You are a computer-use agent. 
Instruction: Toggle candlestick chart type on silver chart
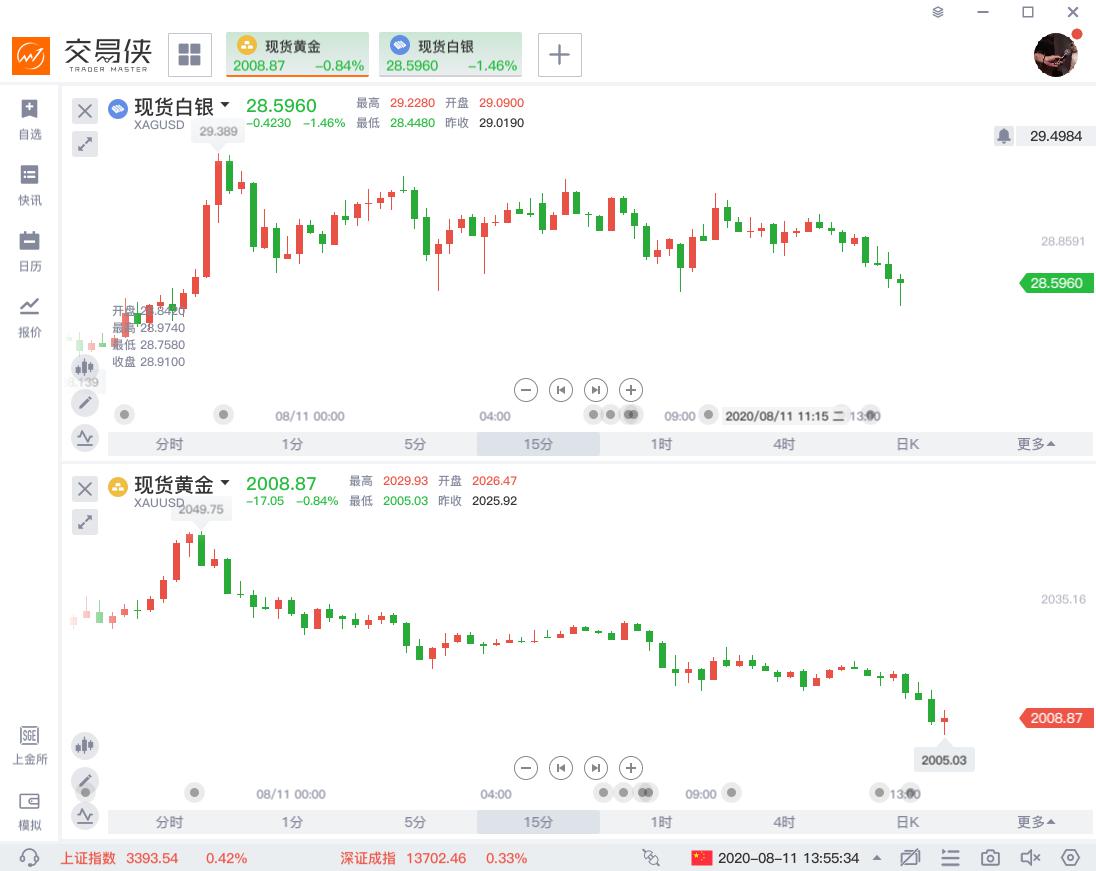85,368
